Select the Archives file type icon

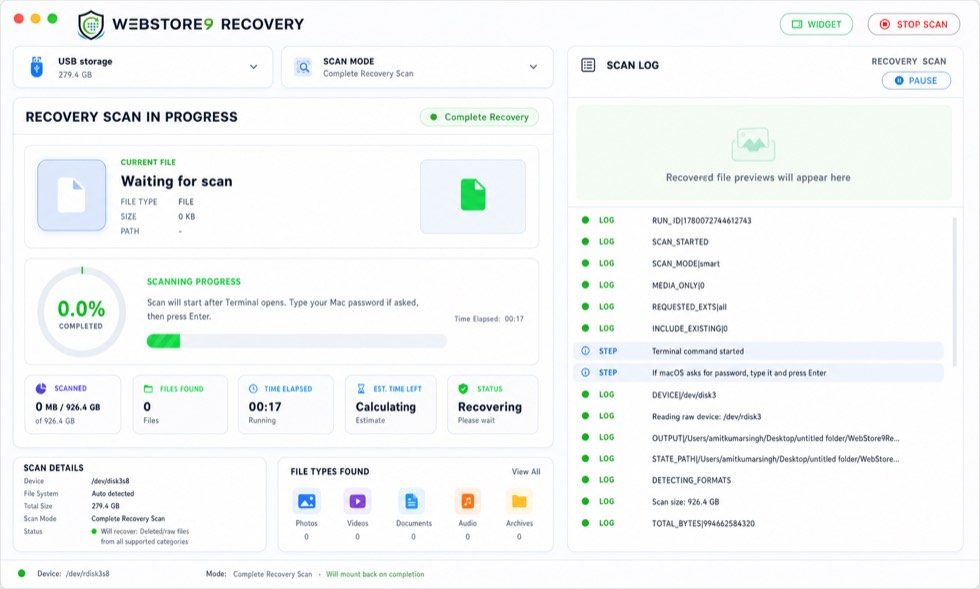tap(519, 501)
